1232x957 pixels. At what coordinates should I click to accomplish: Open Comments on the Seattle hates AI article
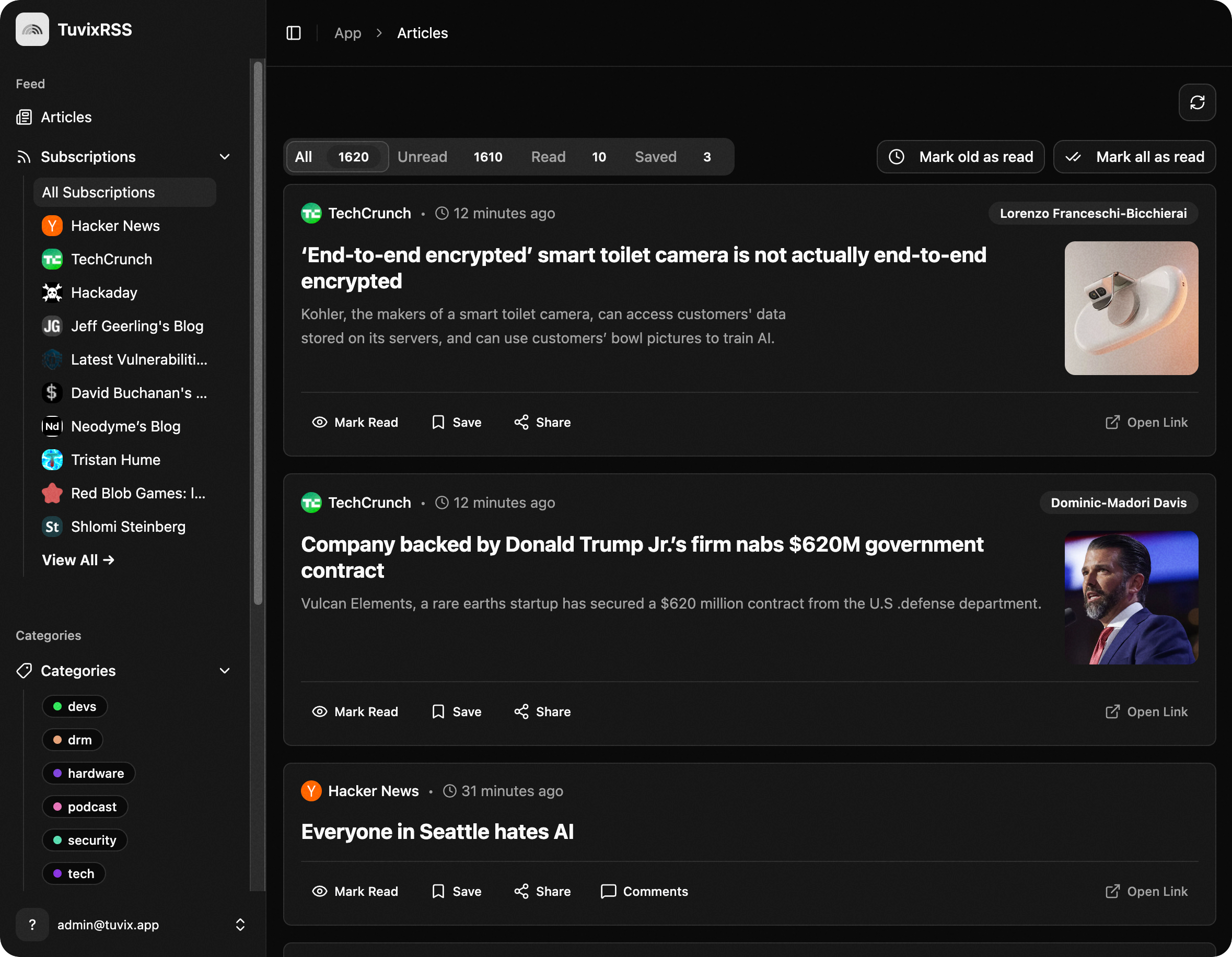[x=644, y=891]
